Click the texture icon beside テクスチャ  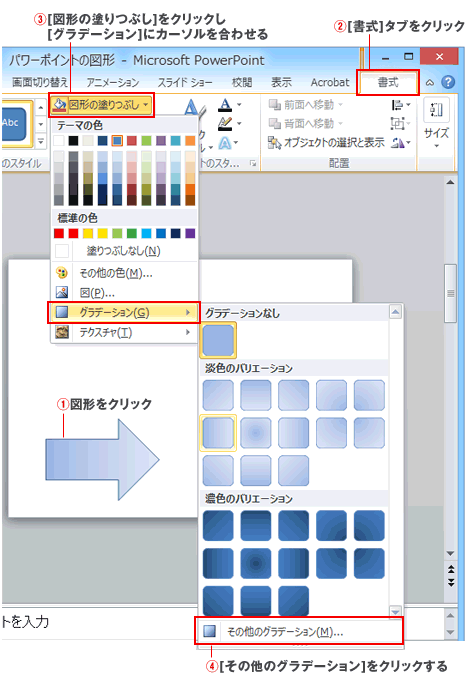click(62, 333)
